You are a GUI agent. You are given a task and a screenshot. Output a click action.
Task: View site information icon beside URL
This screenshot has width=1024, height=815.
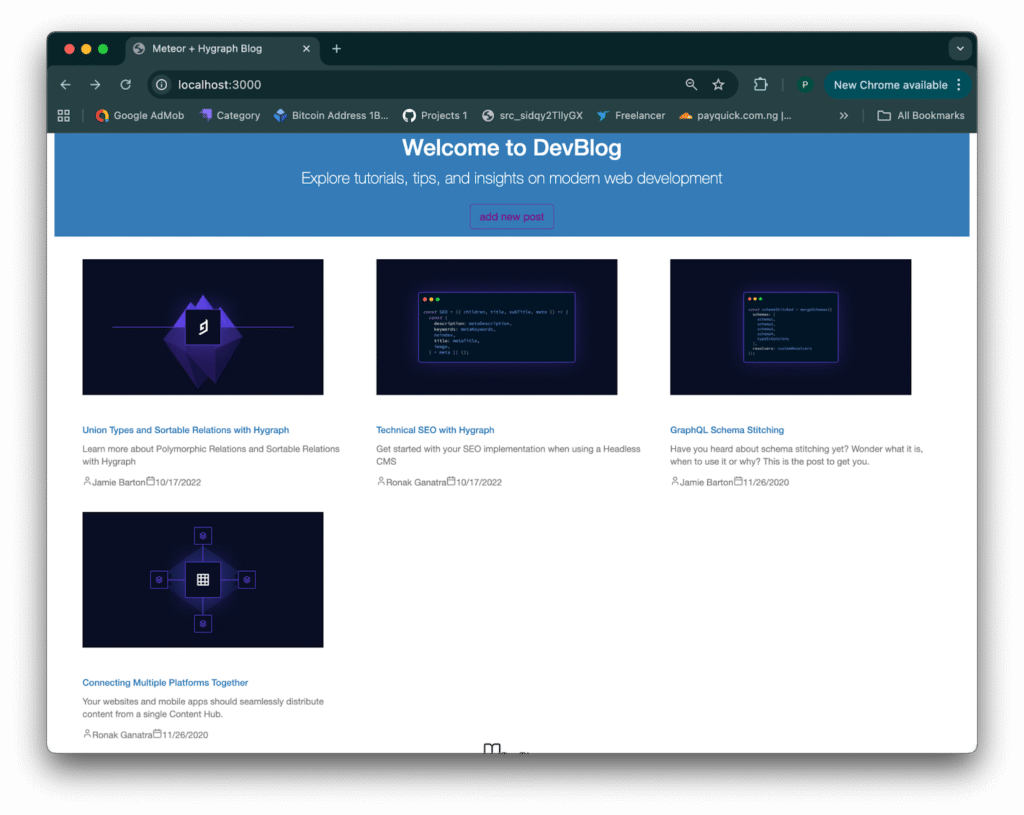click(162, 85)
